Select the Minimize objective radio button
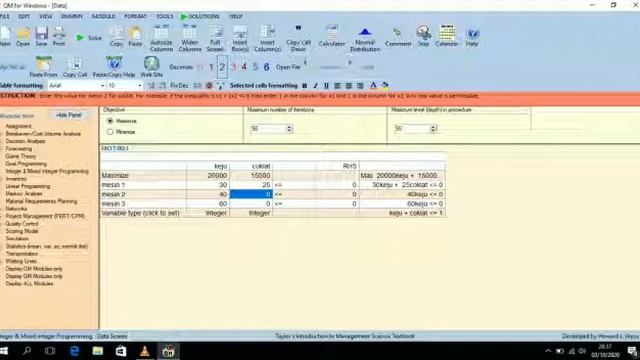 [110, 132]
